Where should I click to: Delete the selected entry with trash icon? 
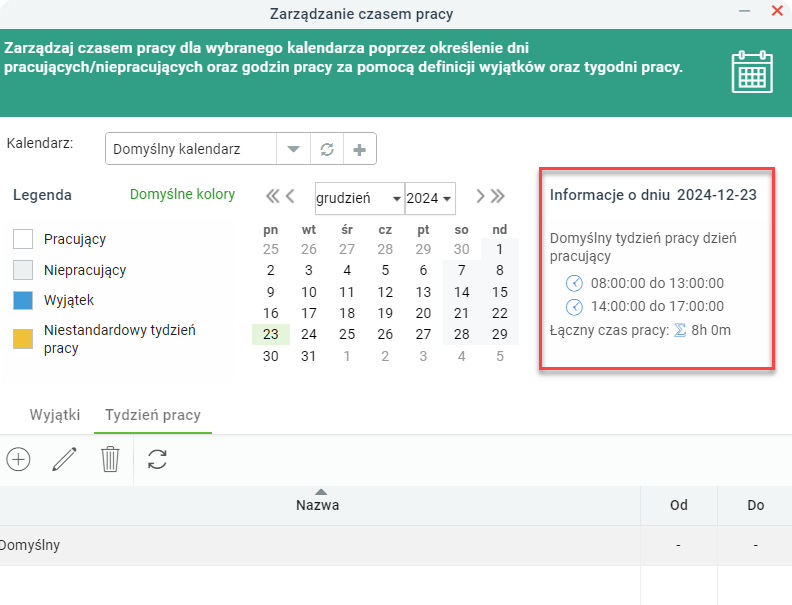tap(110, 459)
